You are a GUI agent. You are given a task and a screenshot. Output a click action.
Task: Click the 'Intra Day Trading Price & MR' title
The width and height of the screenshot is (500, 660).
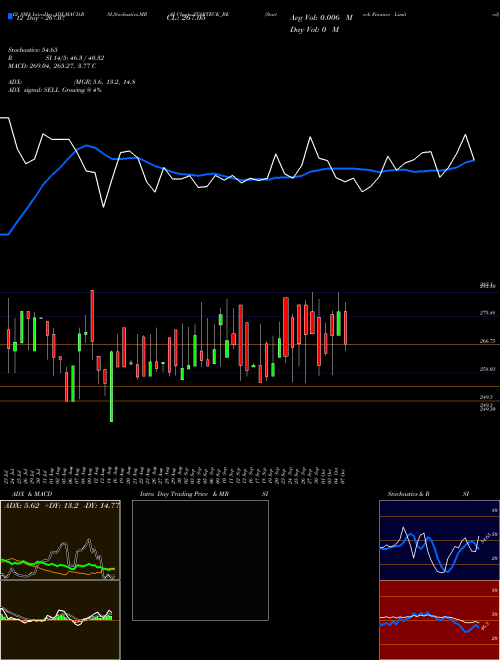[185, 494]
